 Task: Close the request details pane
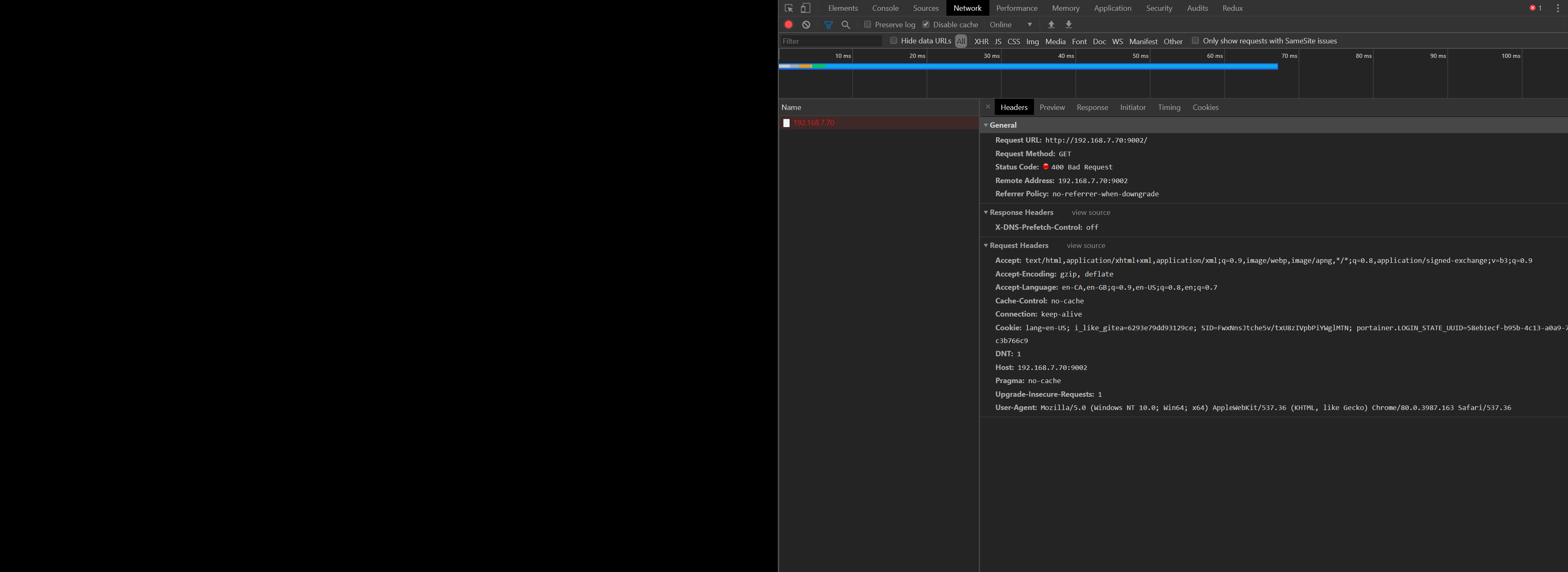[x=987, y=107]
